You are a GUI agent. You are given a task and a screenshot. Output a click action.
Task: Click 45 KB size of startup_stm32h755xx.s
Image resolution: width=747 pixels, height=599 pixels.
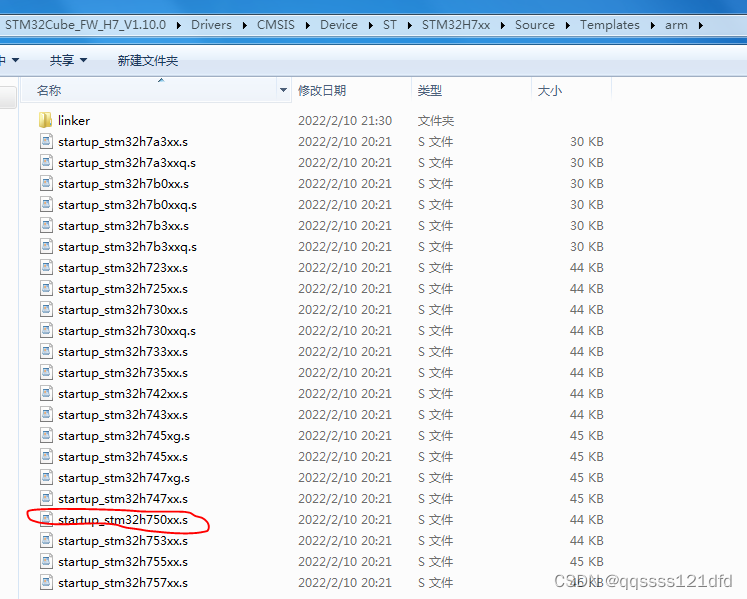click(586, 561)
